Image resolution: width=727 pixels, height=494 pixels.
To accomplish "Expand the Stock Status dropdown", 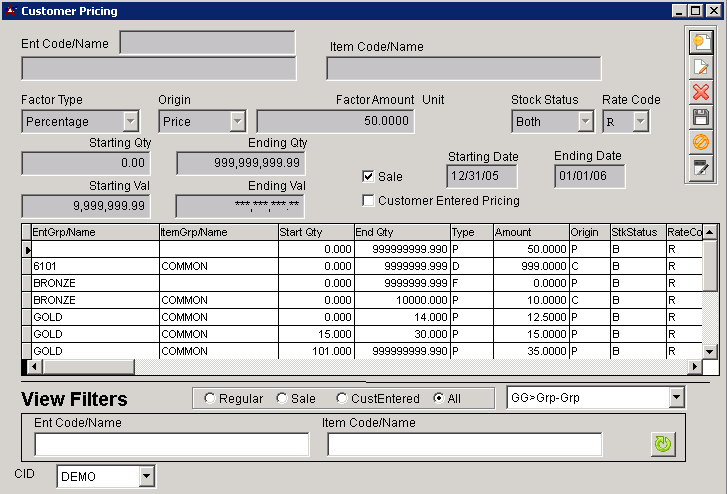I will click(x=585, y=121).
